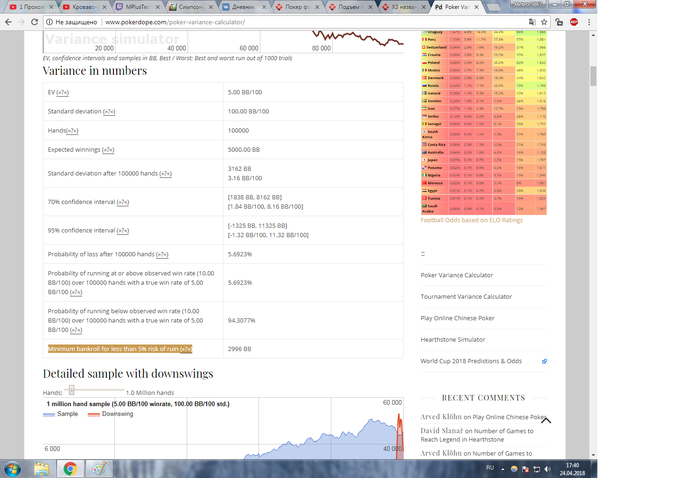Screen dimensions: 700x478
Task: Click the browser forward arrow
Action: [21, 22]
